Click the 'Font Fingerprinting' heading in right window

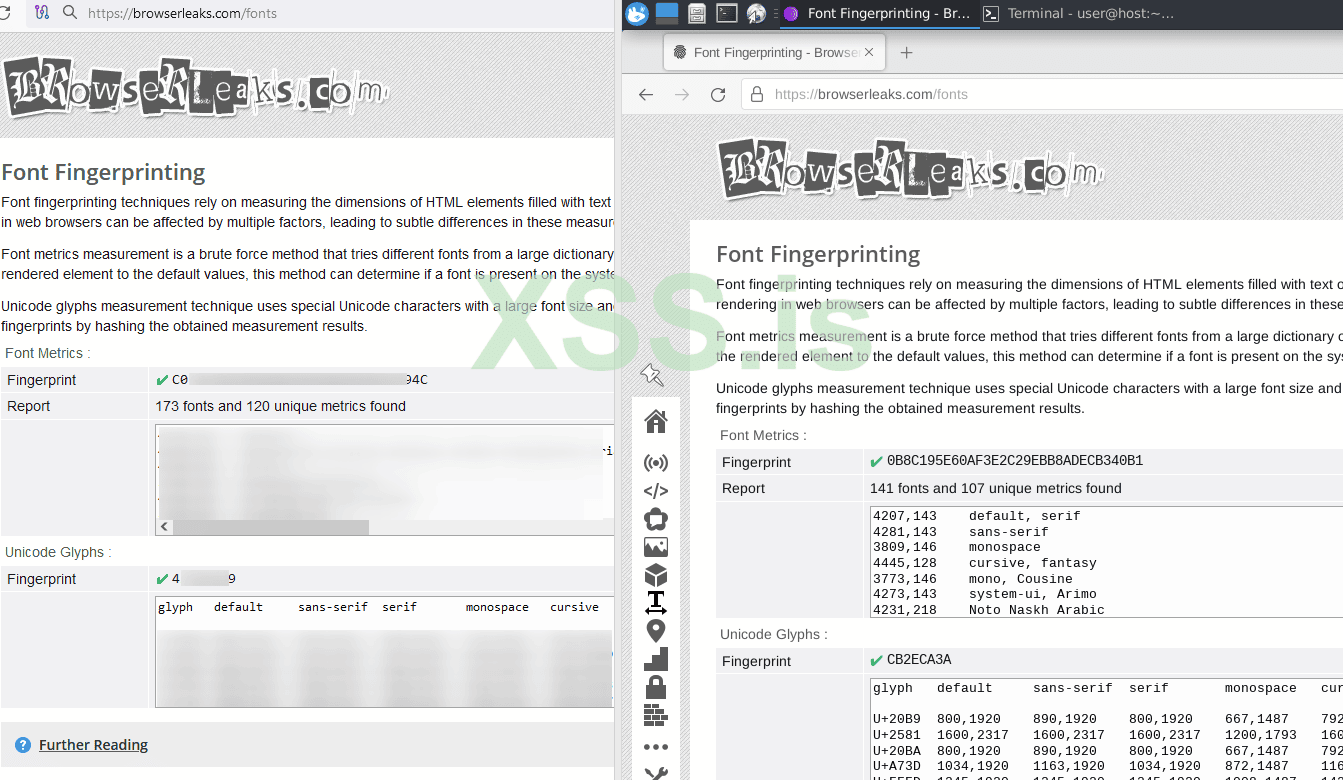(818, 254)
